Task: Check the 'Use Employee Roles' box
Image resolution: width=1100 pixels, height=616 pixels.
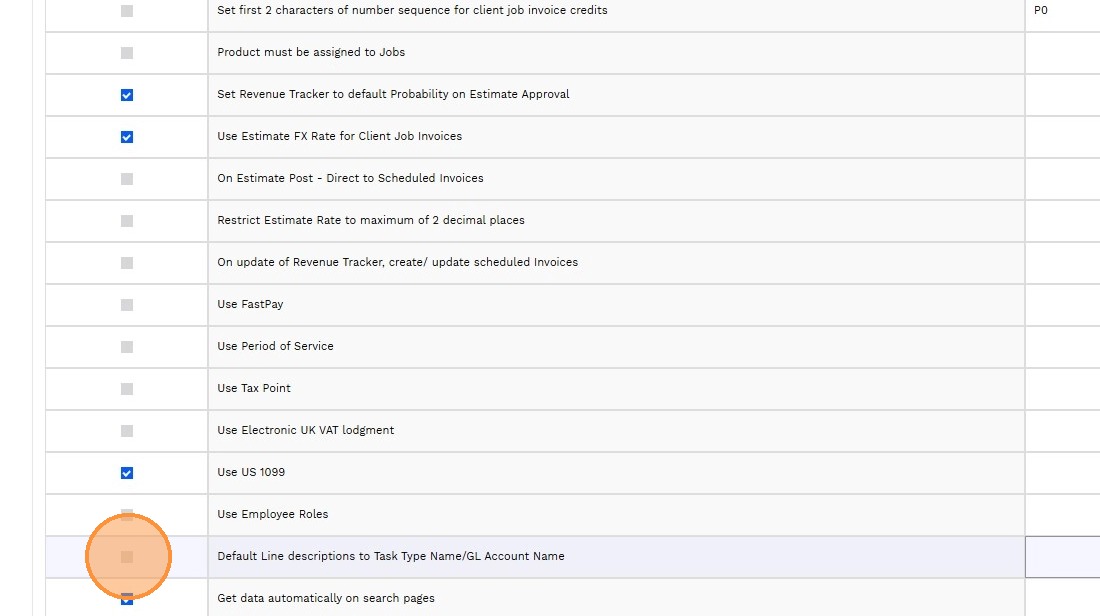Action: [127, 515]
